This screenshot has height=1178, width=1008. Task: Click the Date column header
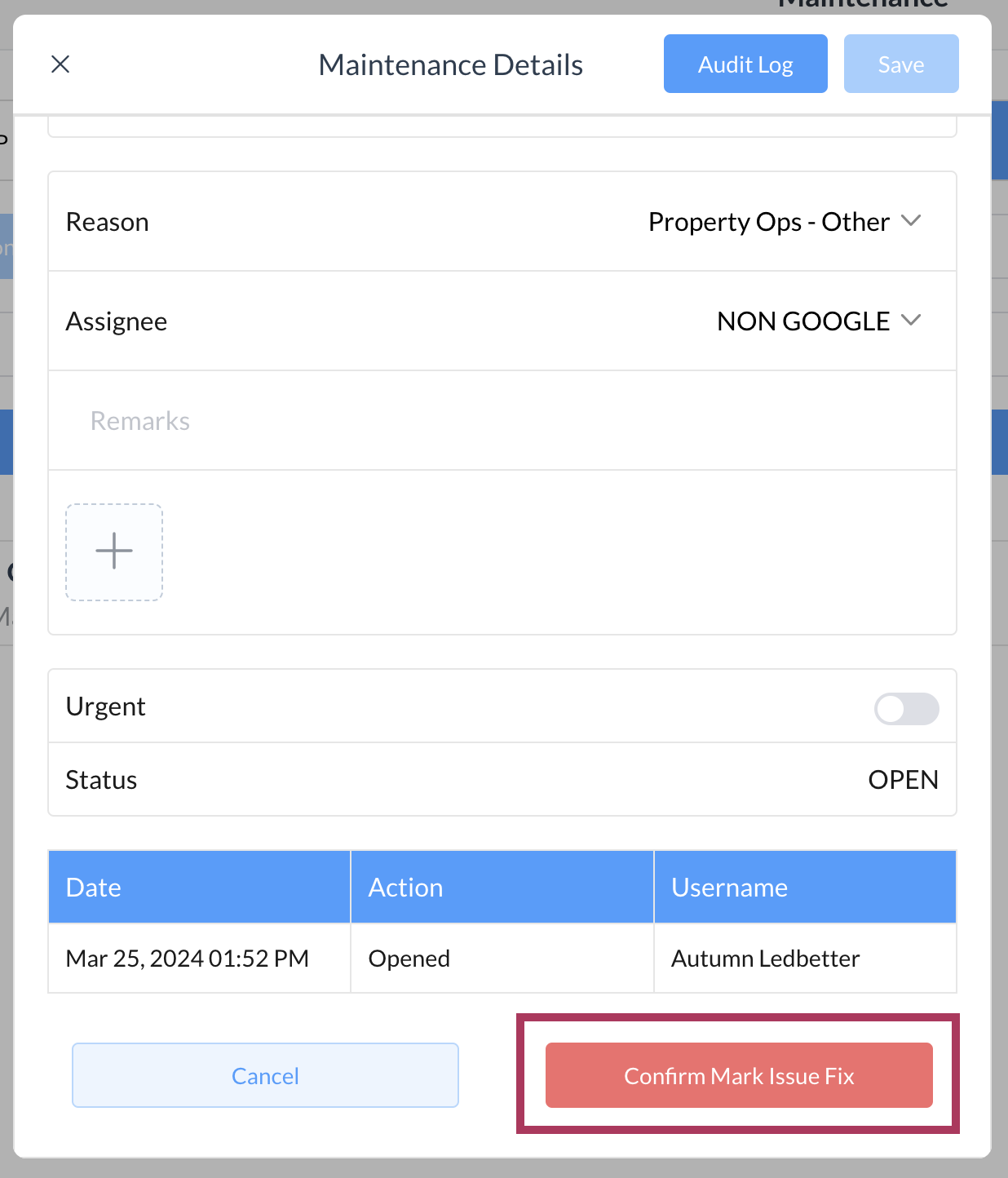pyautogui.click(x=199, y=887)
